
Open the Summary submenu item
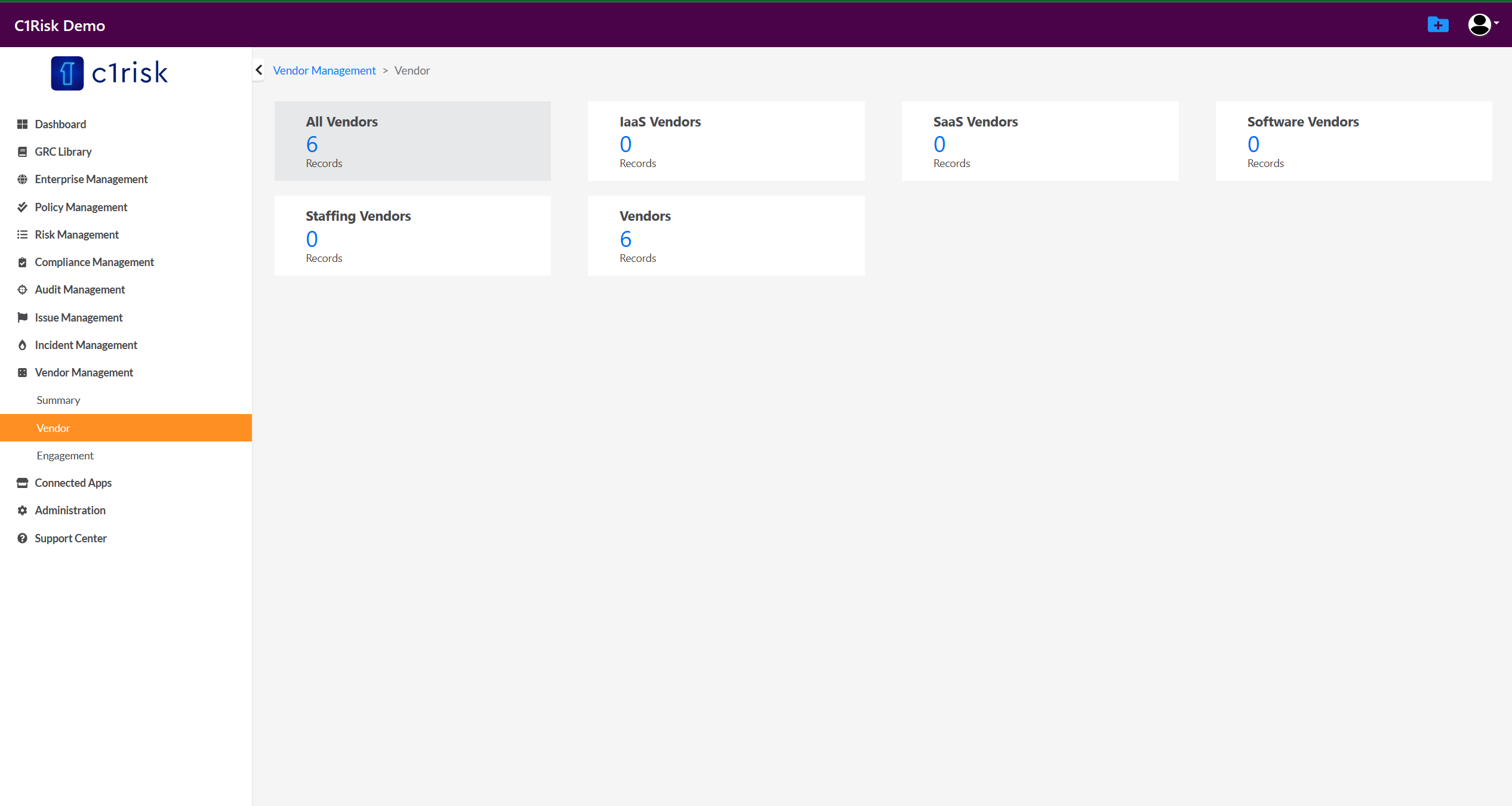click(58, 400)
